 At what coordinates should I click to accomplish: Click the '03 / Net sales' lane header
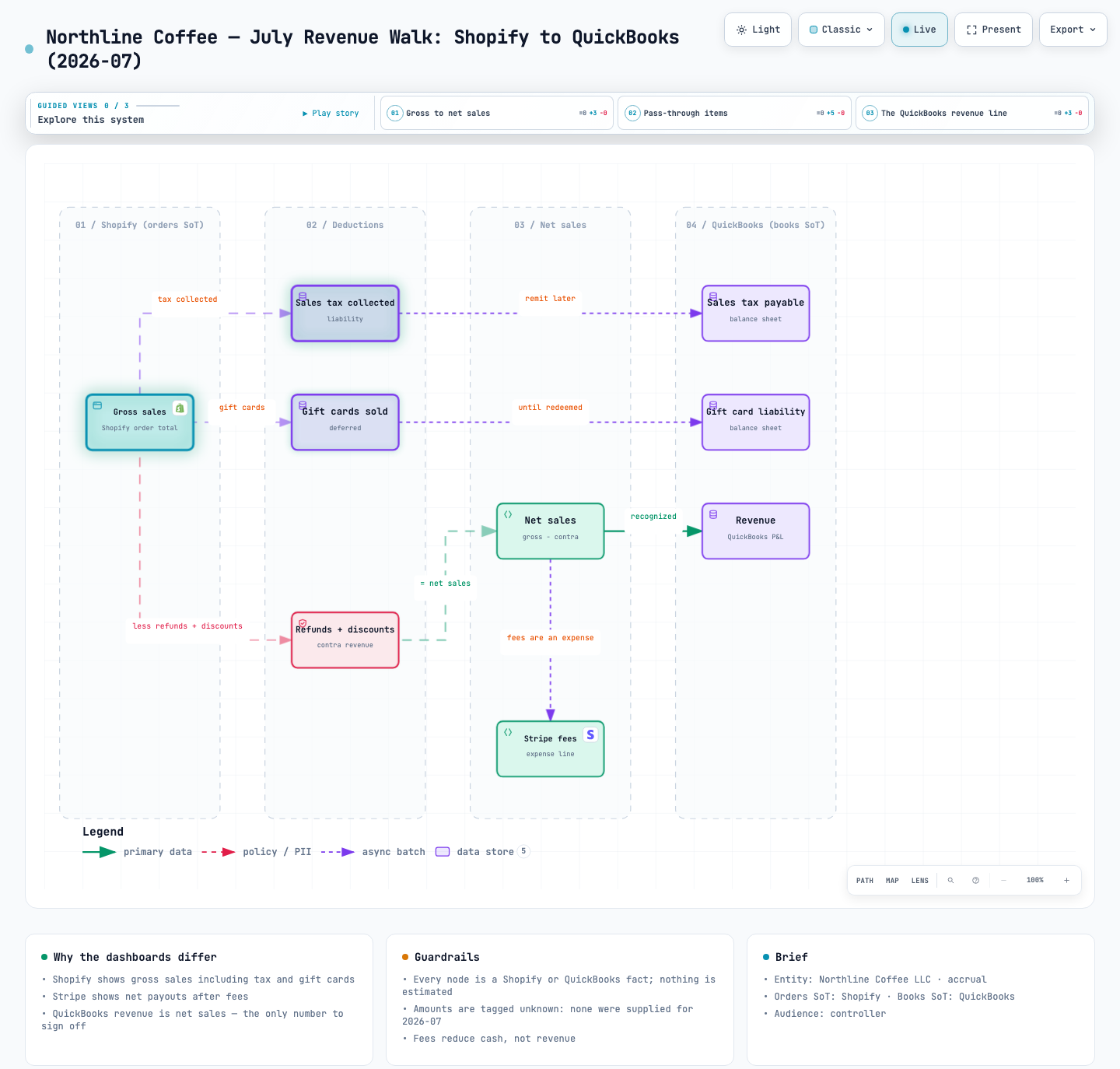click(x=551, y=226)
